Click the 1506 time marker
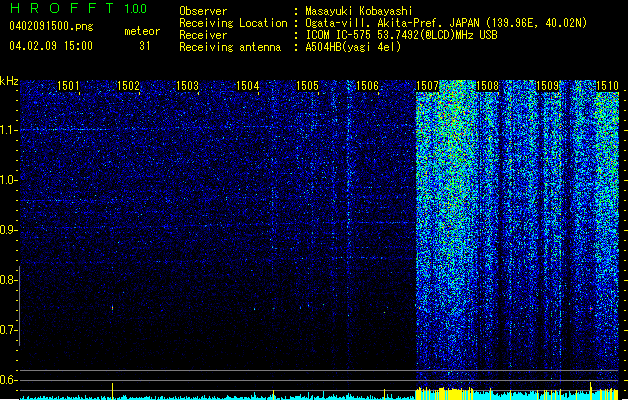 coord(367,85)
